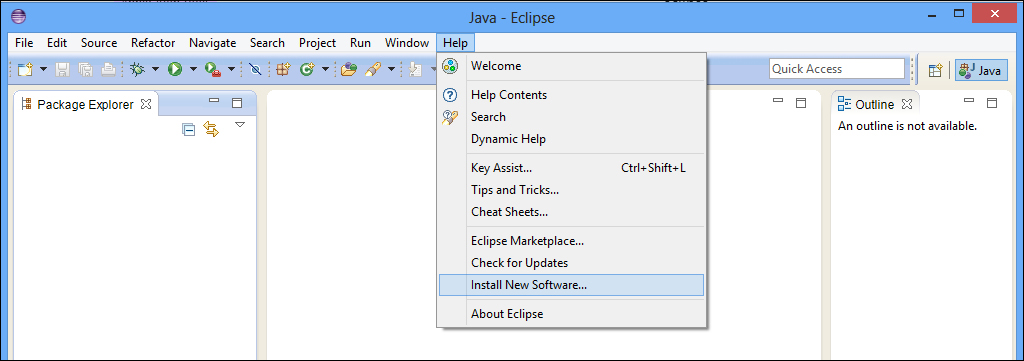Open the Debug dropdown arrow
This screenshot has width=1024, height=361.
point(155,69)
